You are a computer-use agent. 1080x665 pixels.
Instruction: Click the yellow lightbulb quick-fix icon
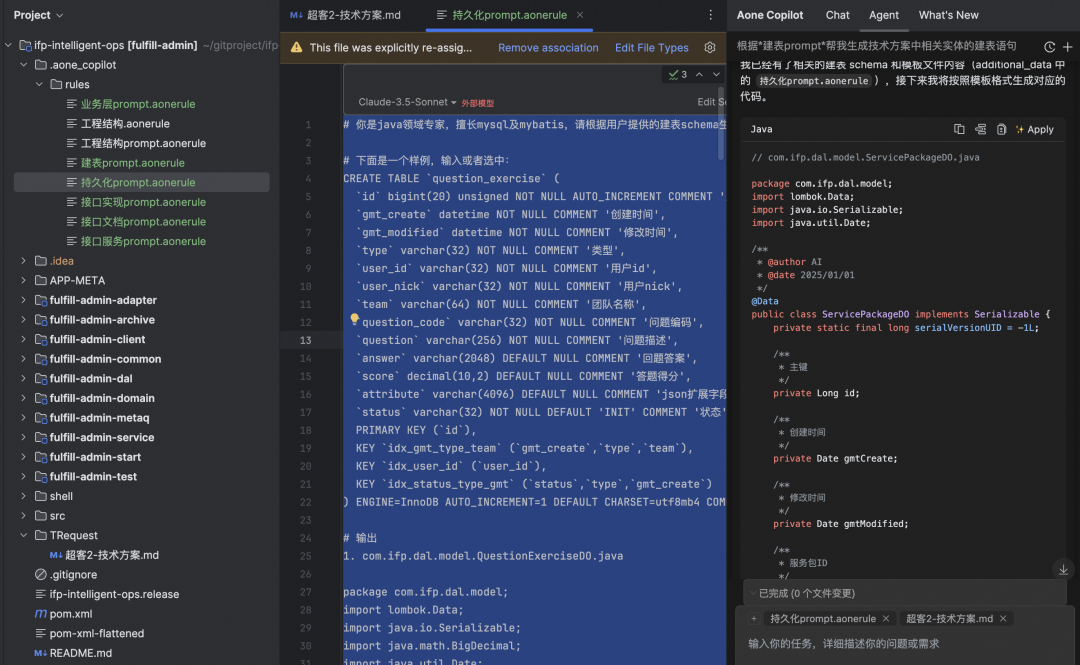(x=354, y=319)
